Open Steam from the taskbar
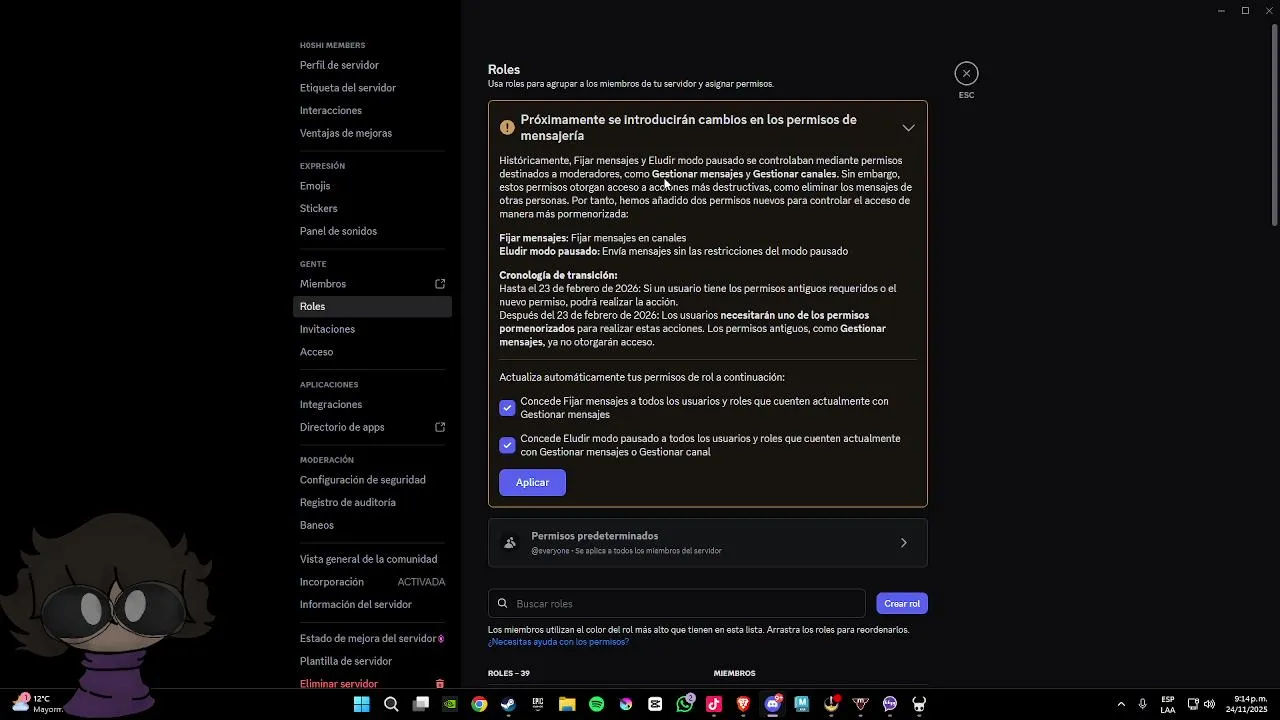This screenshot has width=1280, height=720. click(509, 704)
